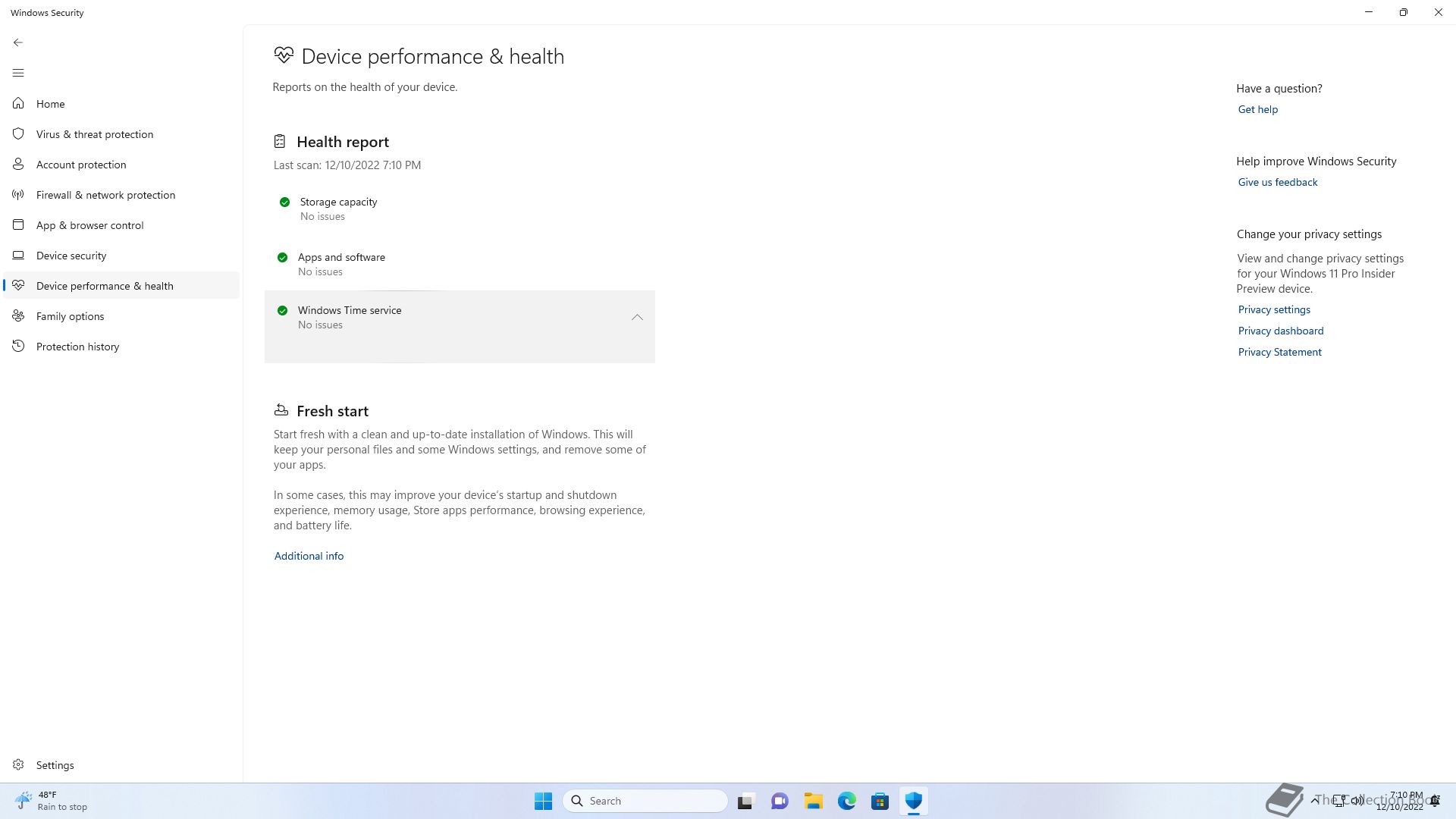Click the Firewall & network protection antenna icon
1456x819 pixels.
[x=18, y=194]
